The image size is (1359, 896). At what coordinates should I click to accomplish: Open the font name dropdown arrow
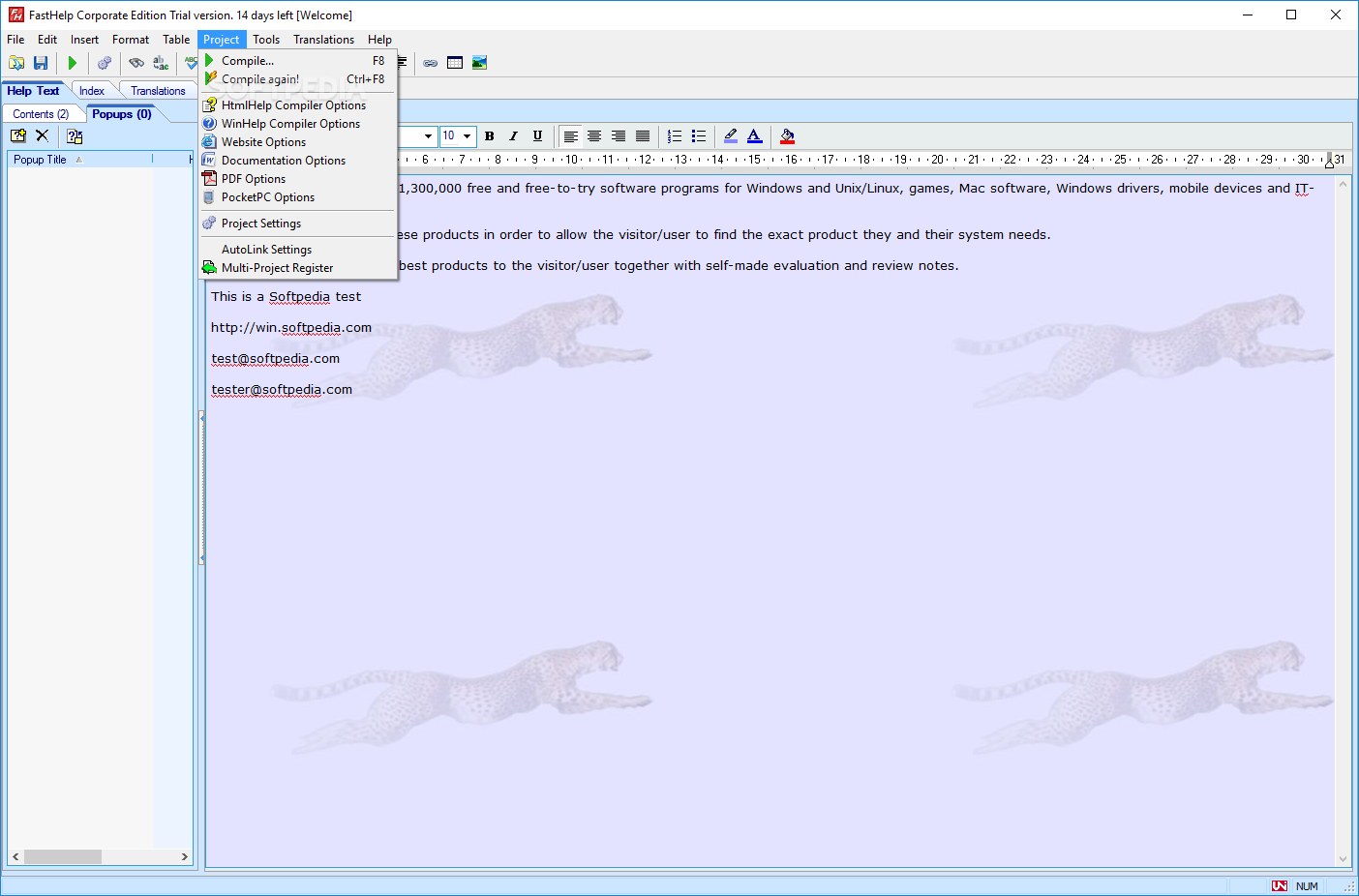click(428, 136)
